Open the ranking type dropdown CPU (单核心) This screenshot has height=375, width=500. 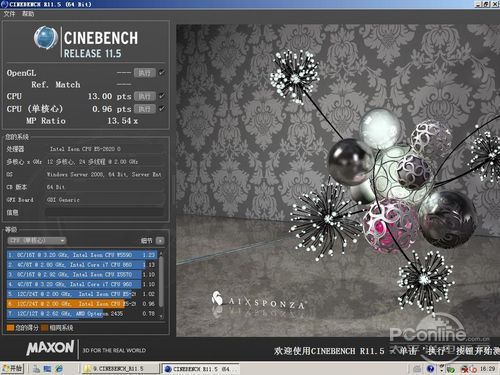click(x=37, y=240)
